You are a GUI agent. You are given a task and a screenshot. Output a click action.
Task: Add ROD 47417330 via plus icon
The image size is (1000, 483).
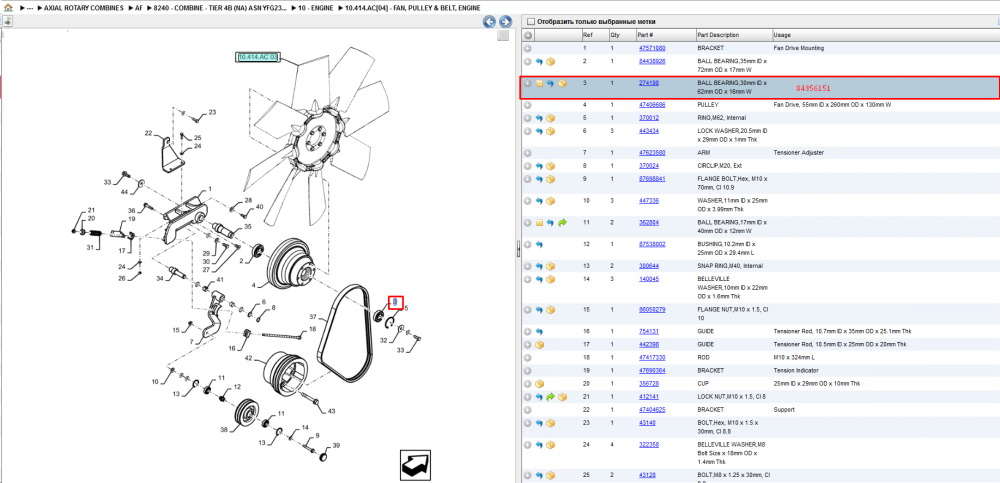point(528,357)
